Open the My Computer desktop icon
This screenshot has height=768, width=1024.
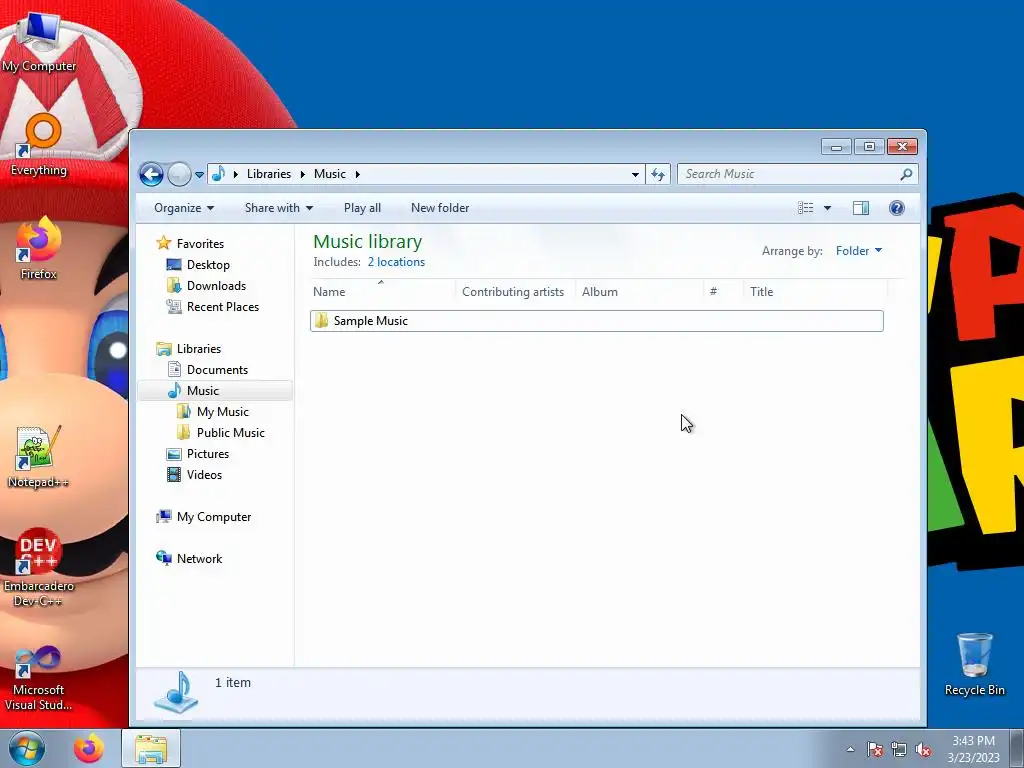coord(39,44)
